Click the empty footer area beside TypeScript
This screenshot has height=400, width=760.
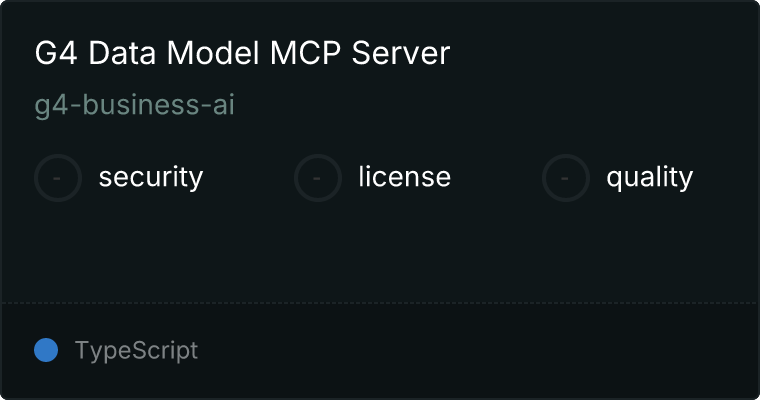477,351
